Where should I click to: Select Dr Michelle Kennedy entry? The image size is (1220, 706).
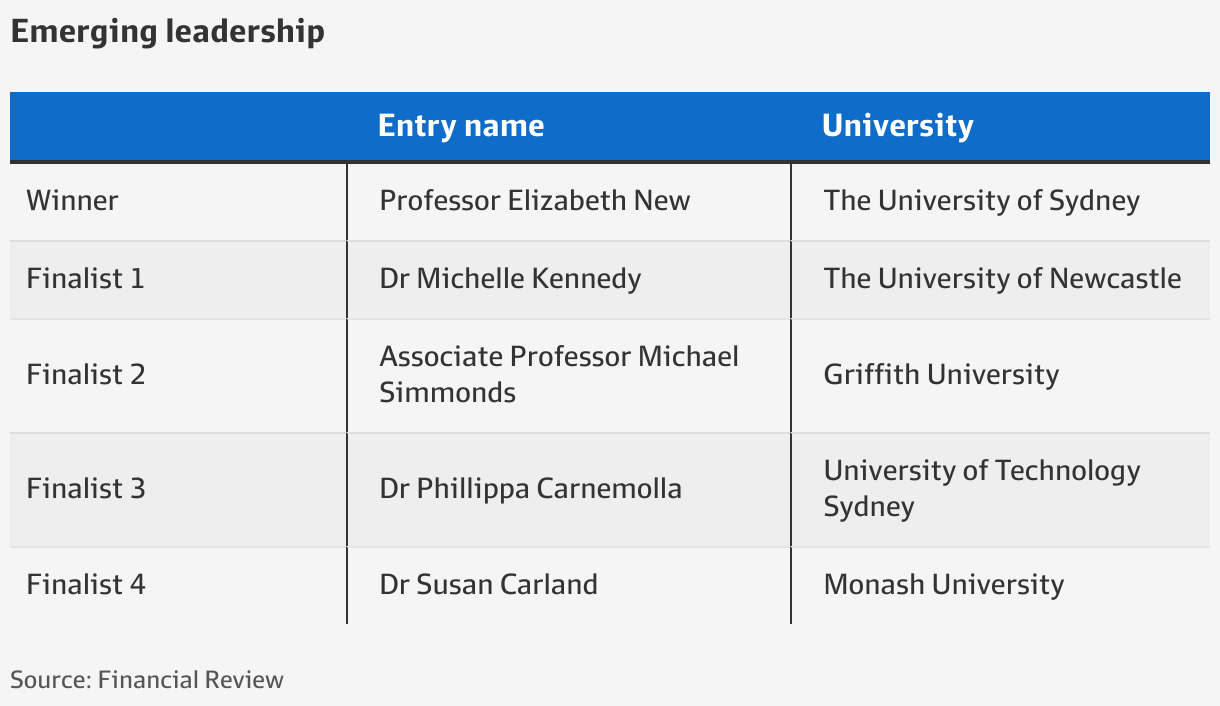(x=510, y=279)
